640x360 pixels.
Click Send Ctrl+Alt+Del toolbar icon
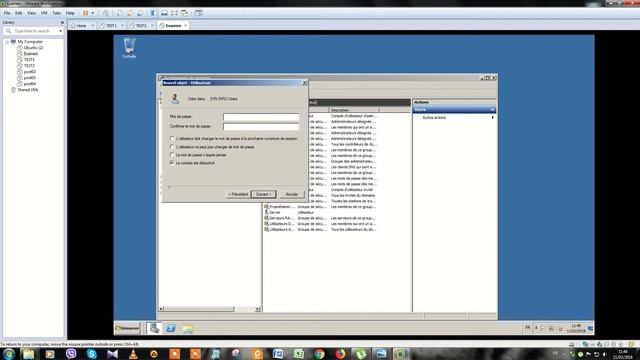[x=105, y=13]
